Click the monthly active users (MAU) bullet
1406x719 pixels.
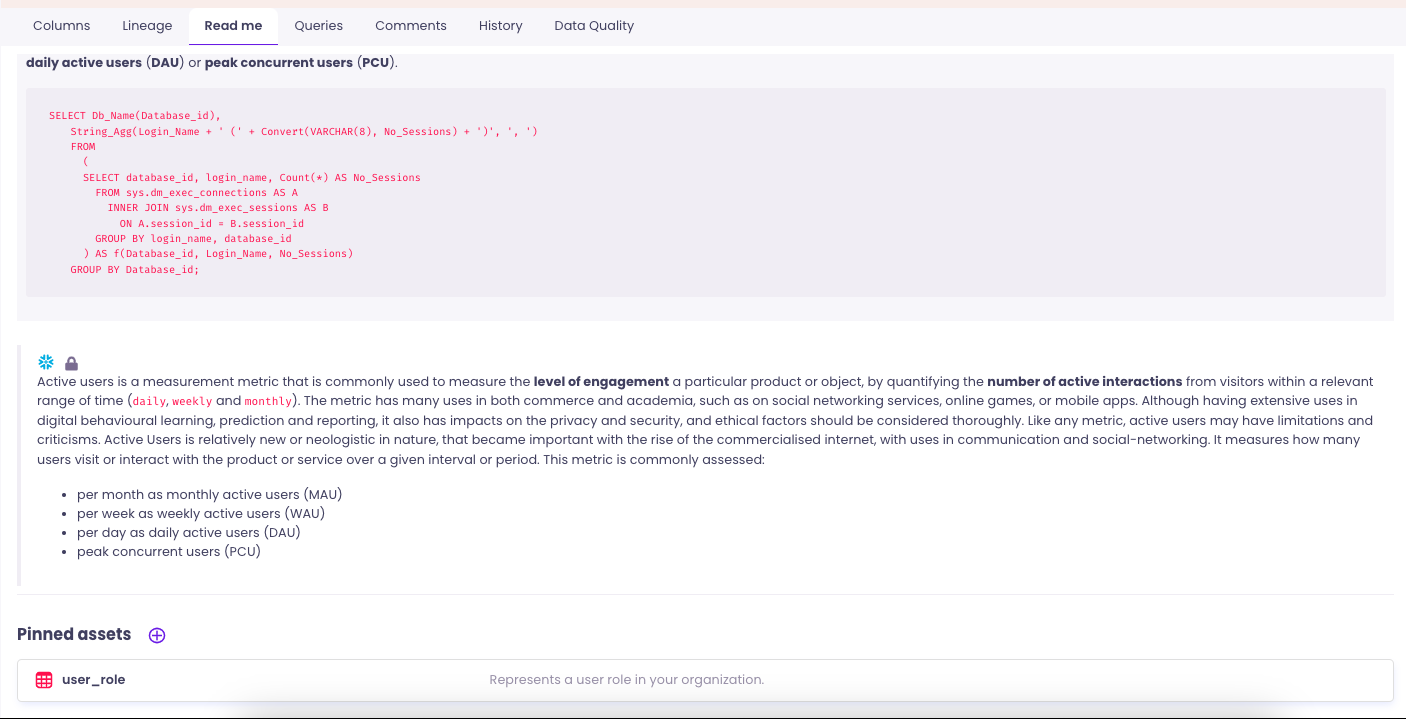(x=209, y=495)
